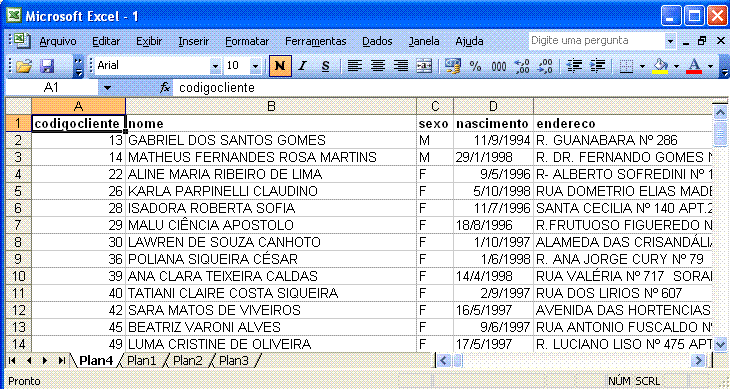Decrease indent
Screen dimensions: 730x389
pos(575,67)
